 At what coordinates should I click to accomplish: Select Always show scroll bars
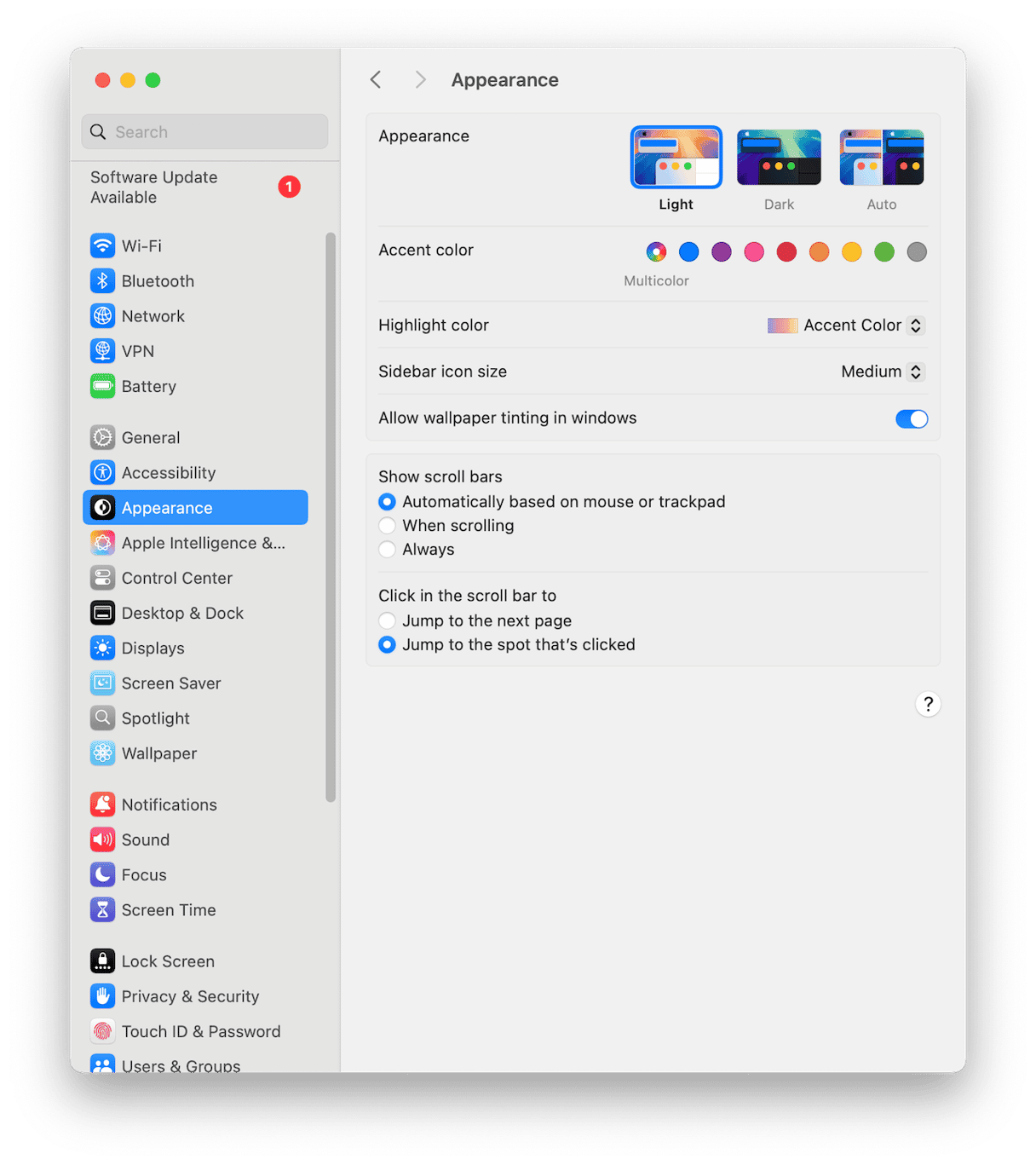pos(388,550)
